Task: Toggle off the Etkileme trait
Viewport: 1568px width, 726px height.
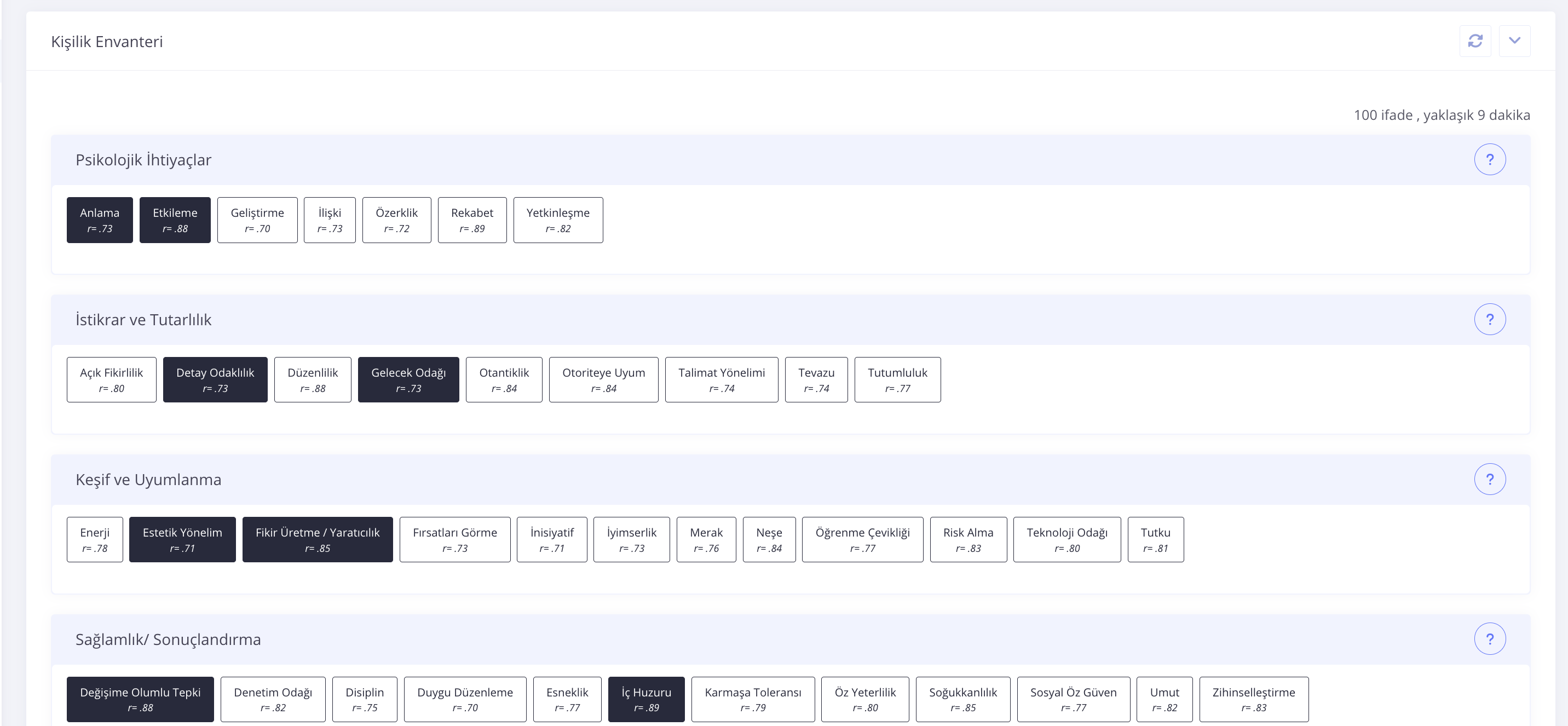Action: click(x=175, y=220)
